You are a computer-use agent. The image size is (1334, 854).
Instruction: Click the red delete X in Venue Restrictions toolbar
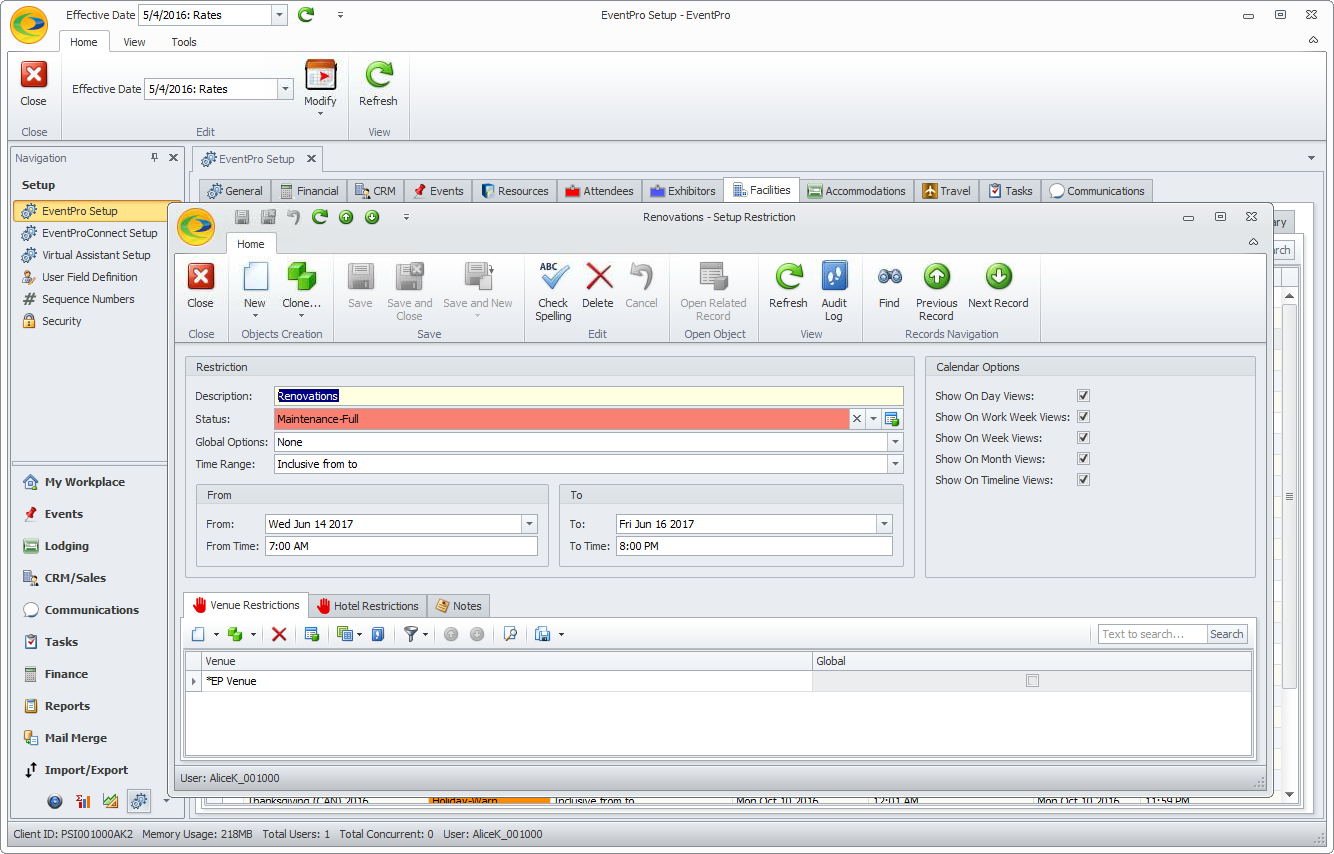click(279, 634)
